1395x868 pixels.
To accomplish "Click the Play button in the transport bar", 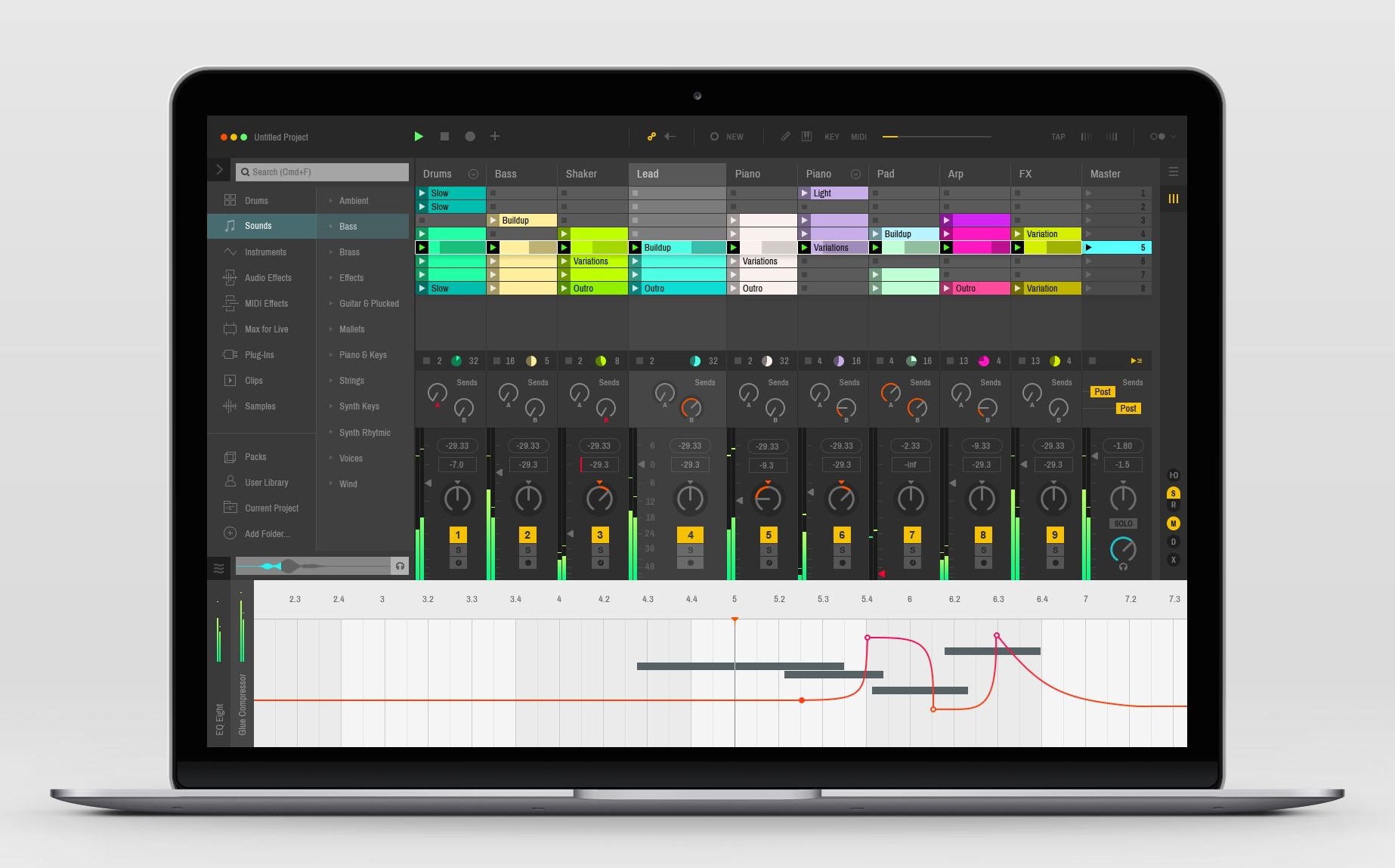I will click(419, 137).
